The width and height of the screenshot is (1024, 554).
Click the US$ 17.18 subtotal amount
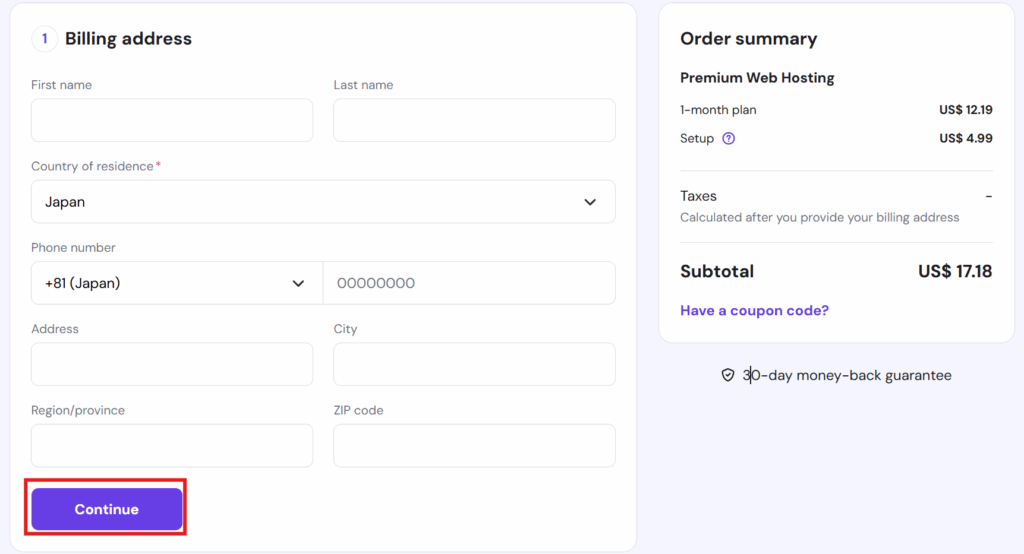[x=955, y=271]
